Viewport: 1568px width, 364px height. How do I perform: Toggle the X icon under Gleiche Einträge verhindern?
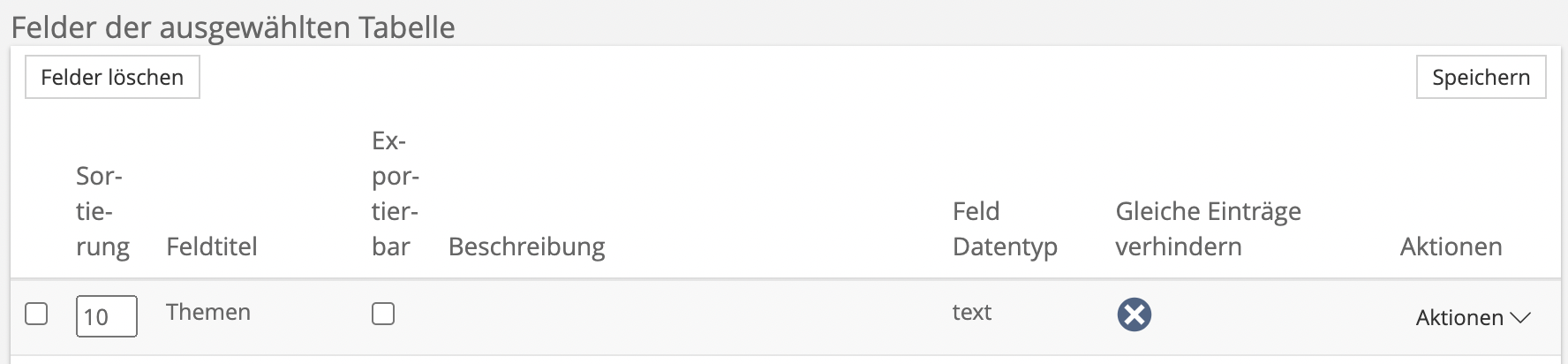pos(1134,315)
